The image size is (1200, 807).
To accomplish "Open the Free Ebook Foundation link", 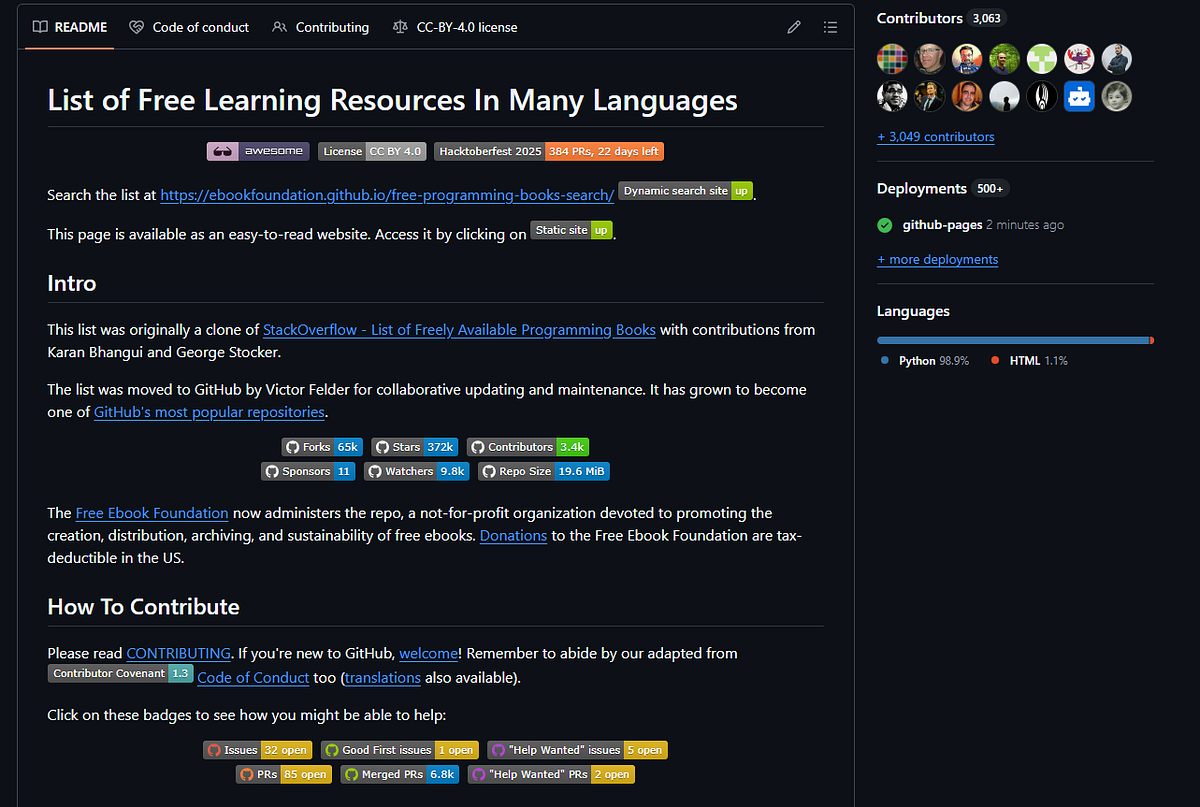I will [x=152, y=512].
